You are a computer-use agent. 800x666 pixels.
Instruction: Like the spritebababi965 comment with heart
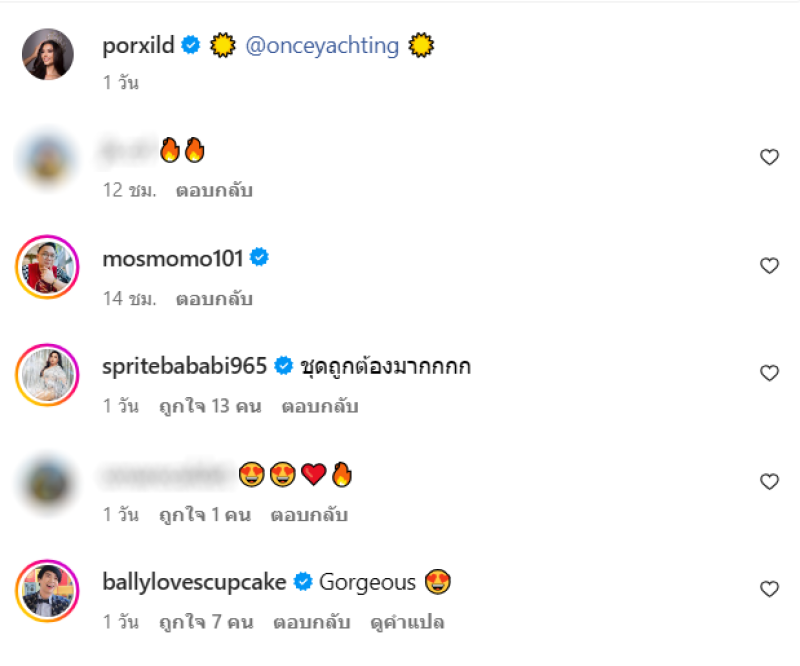769,373
